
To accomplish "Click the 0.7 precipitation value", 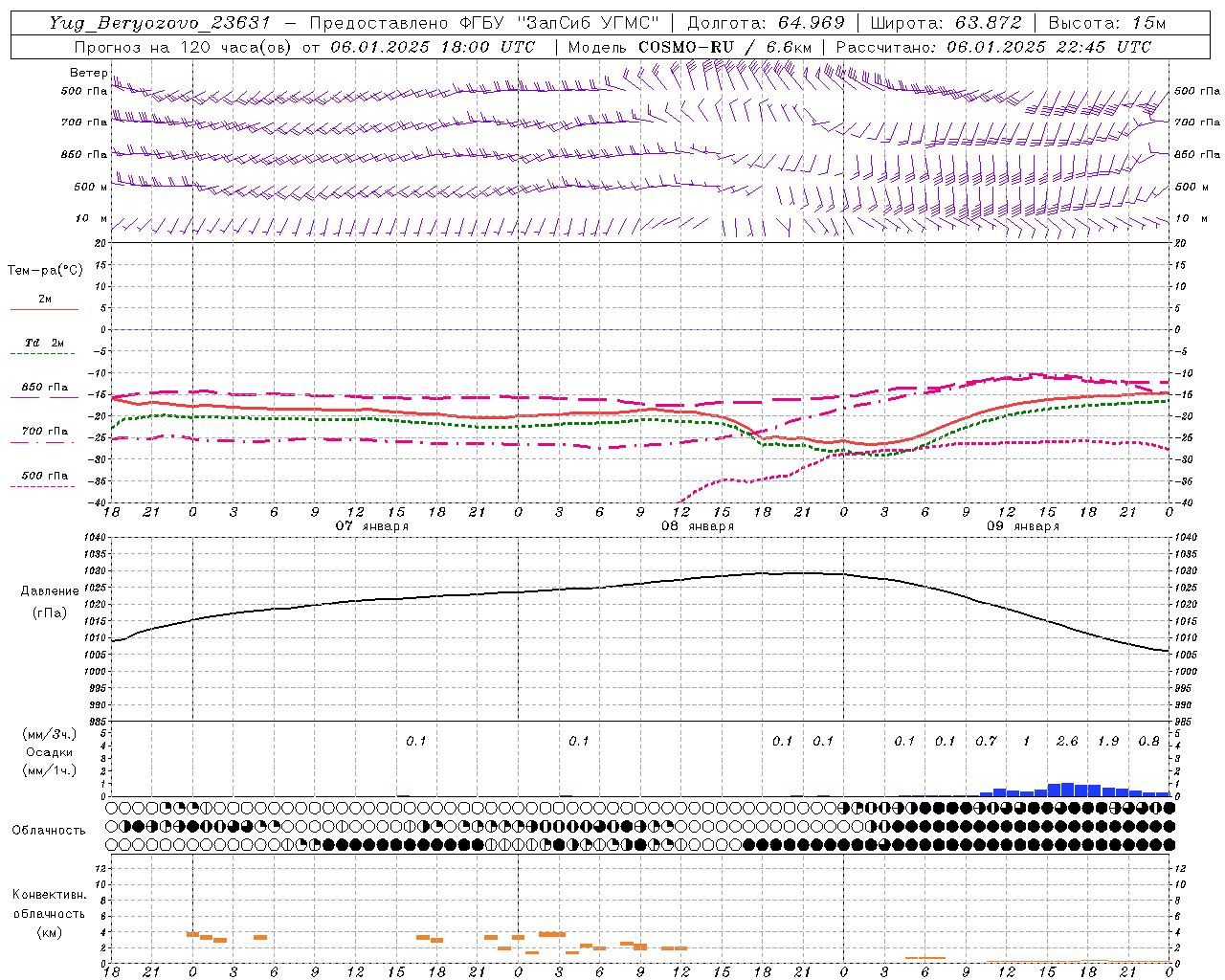I will 986,741.
